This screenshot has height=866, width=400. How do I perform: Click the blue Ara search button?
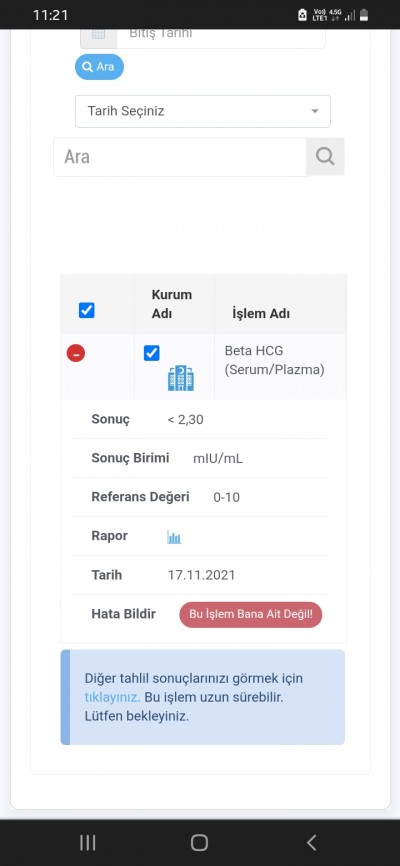(x=99, y=67)
